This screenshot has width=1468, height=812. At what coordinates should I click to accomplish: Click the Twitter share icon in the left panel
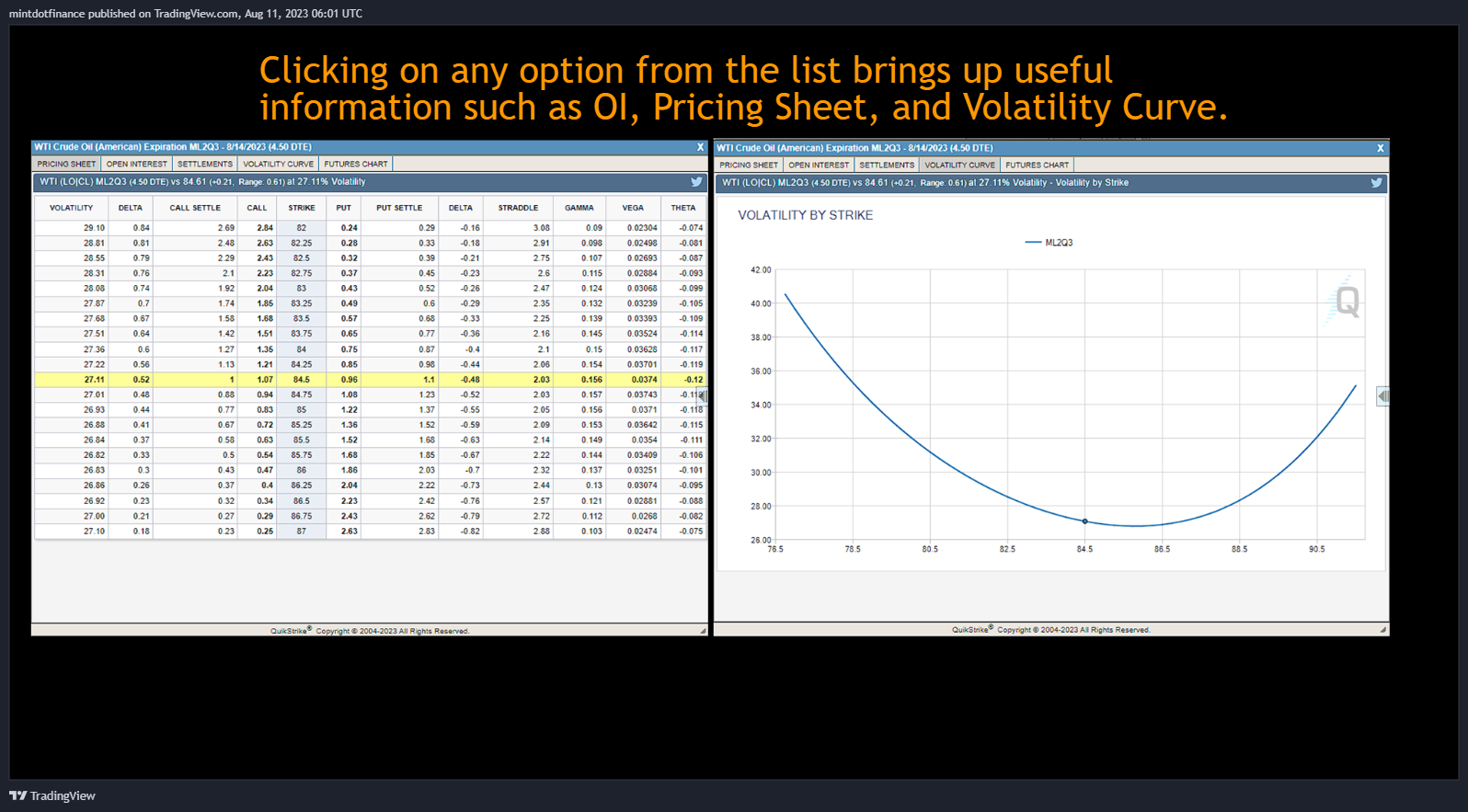[696, 182]
